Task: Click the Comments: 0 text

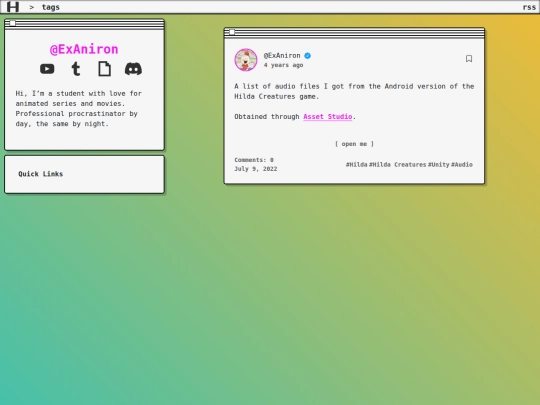Action: (x=254, y=160)
